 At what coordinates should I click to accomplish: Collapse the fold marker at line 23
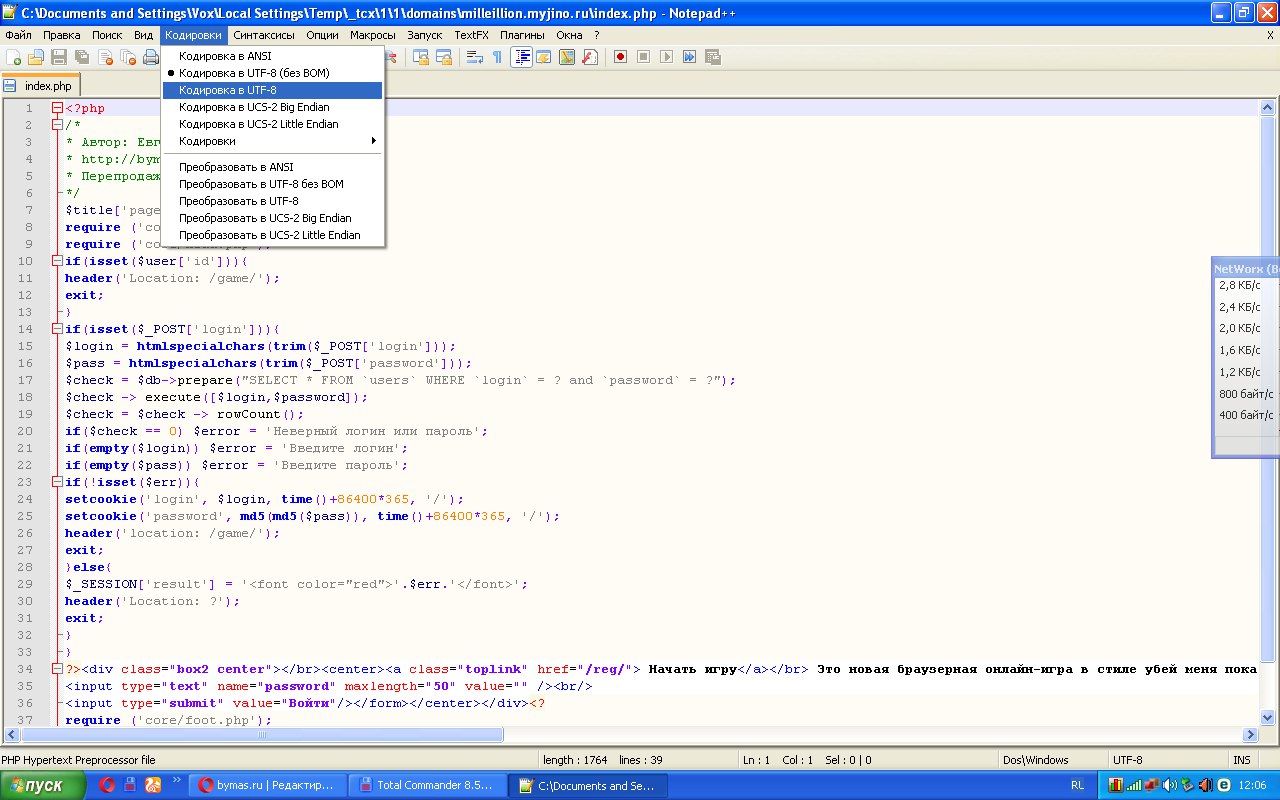click(x=57, y=482)
